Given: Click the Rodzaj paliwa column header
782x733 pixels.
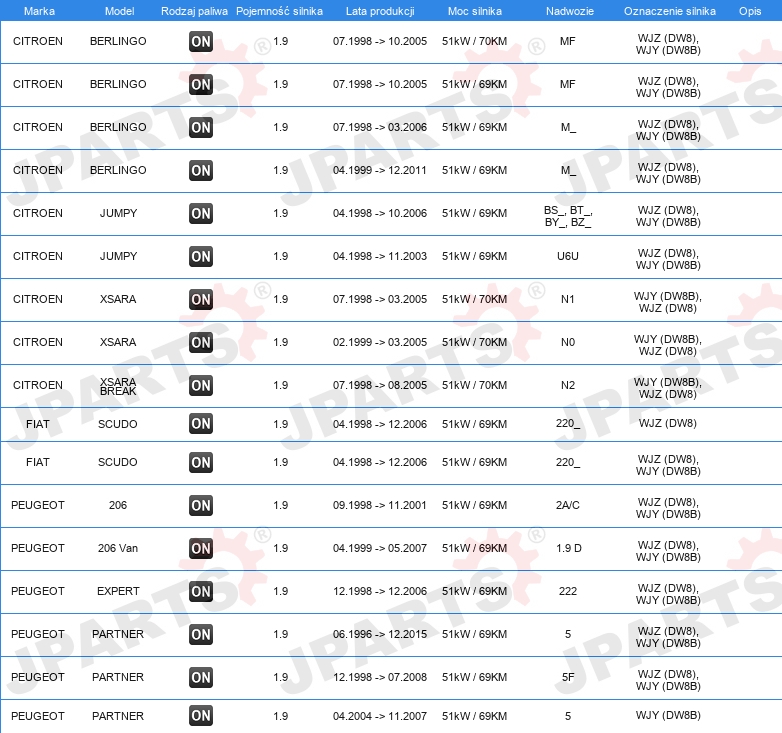Looking at the screenshot, I should [195, 11].
